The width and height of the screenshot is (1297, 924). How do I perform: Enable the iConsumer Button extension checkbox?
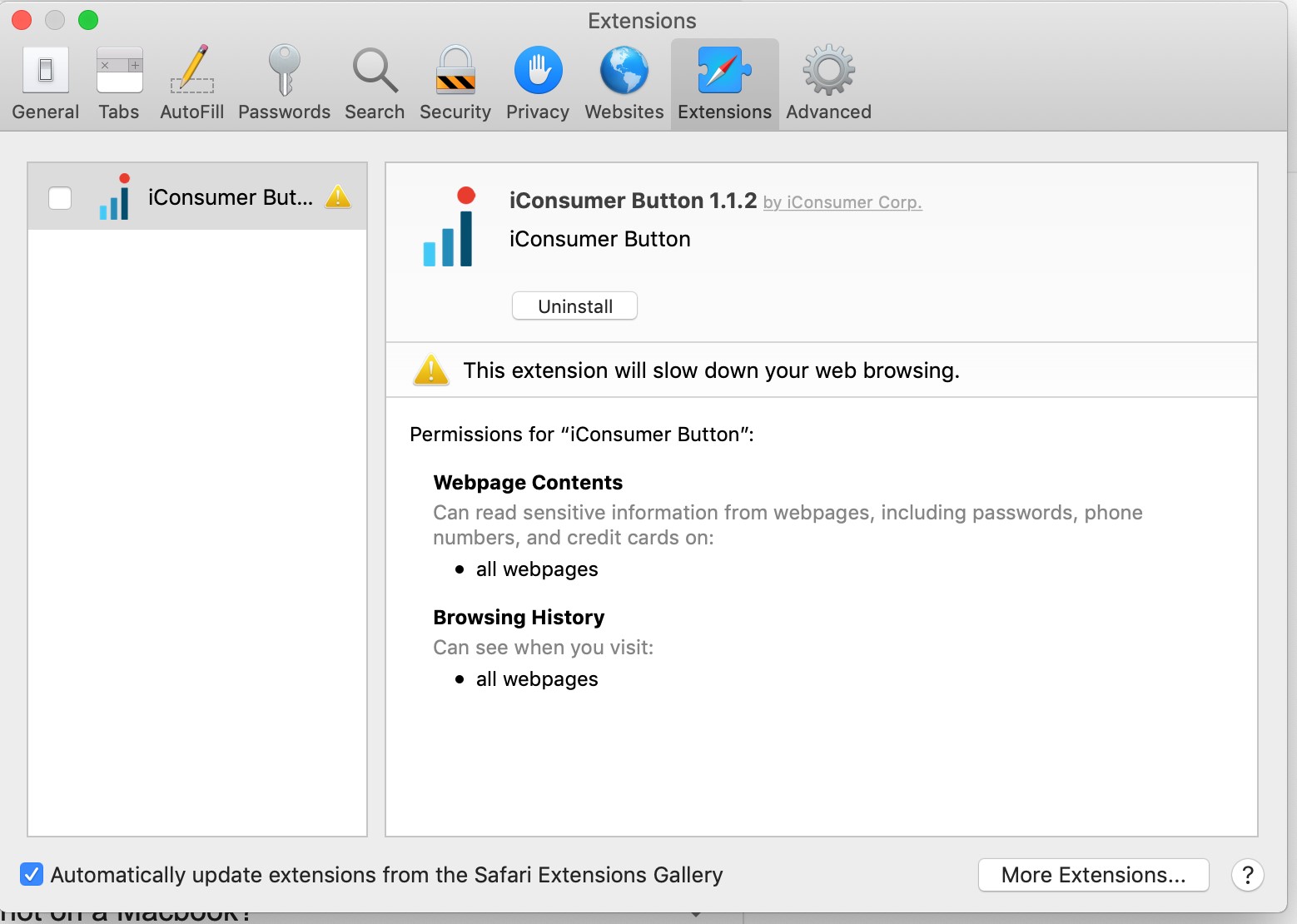pos(60,198)
